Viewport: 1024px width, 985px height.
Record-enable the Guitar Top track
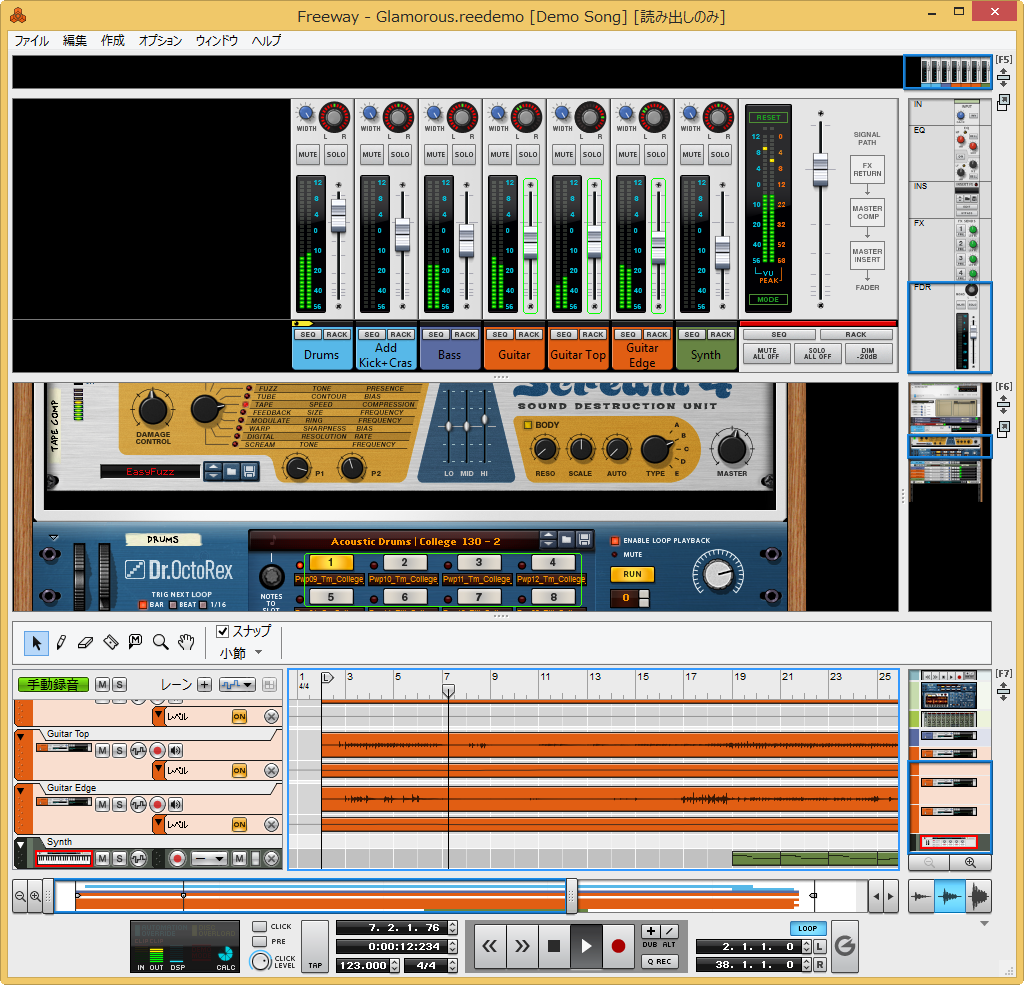click(x=157, y=751)
